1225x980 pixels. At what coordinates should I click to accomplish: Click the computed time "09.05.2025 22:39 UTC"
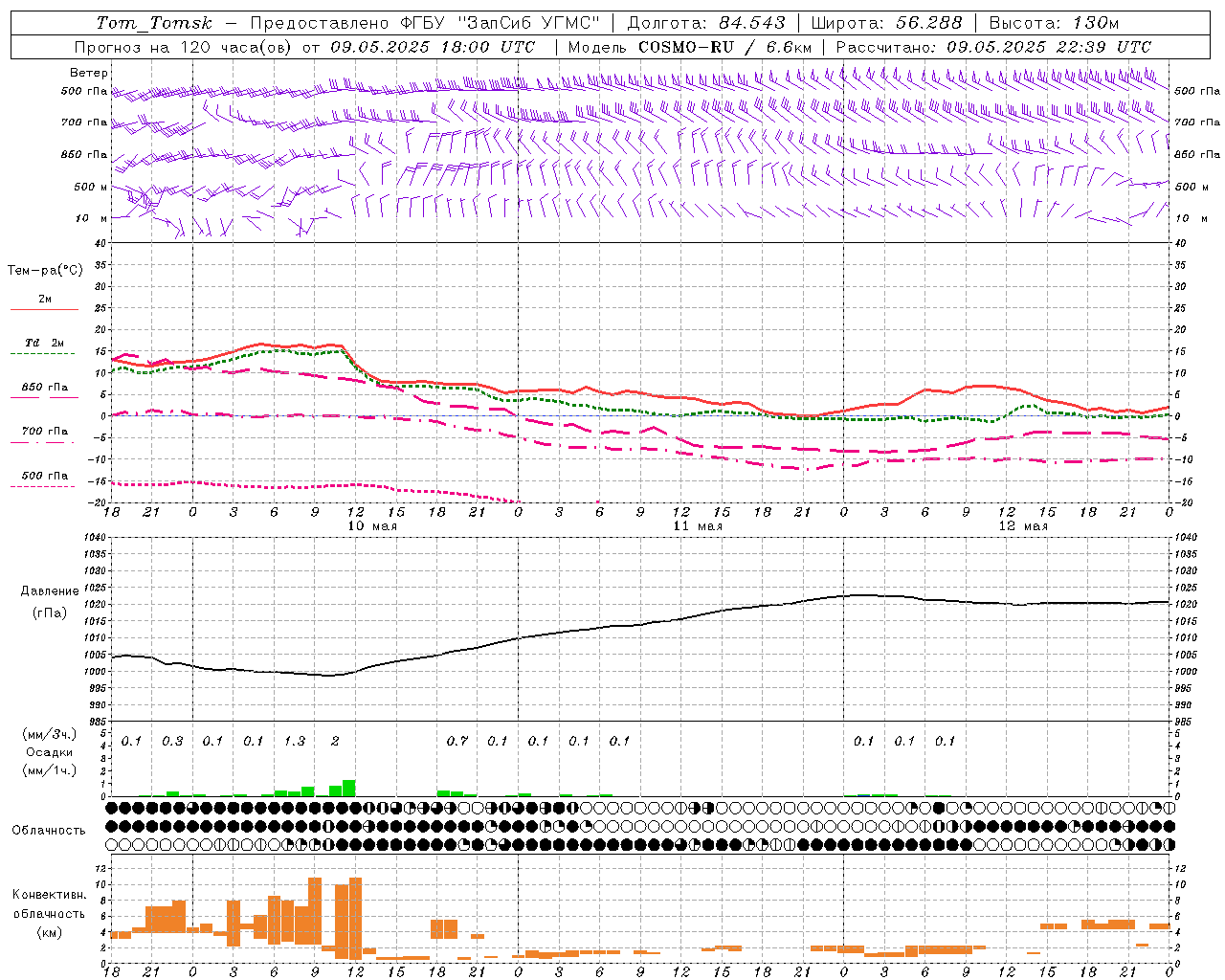(1049, 47)
